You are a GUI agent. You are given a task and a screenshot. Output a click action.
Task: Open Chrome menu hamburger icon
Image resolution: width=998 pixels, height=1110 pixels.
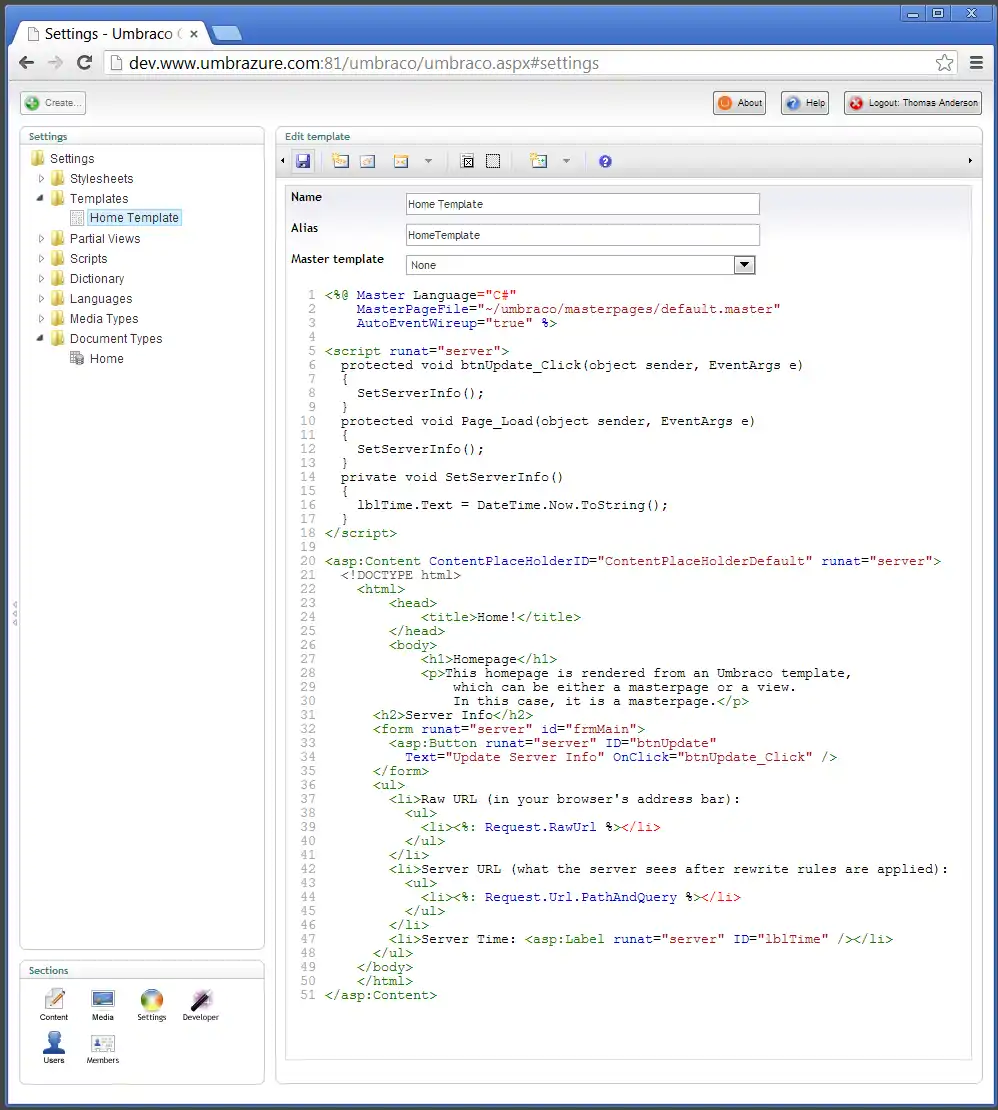[976, 63]
